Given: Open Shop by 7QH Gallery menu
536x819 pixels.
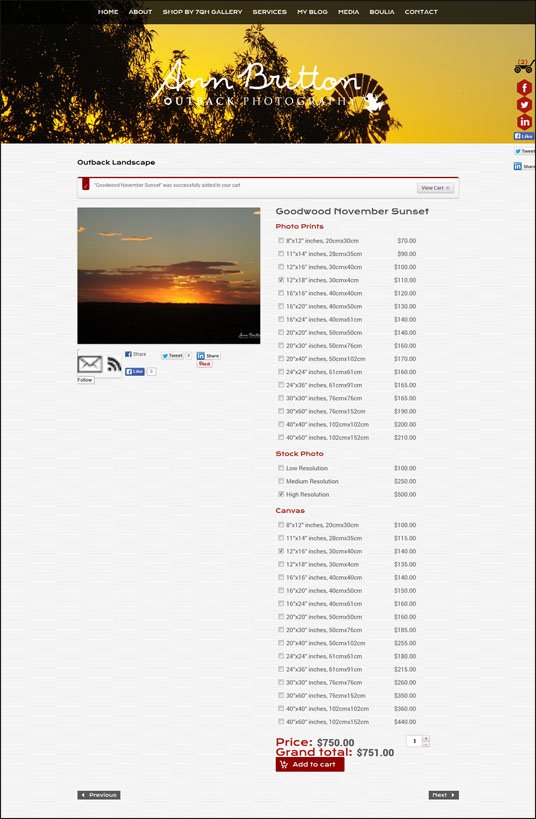Looking at the screenshot, I should click(x=202, y=11).
